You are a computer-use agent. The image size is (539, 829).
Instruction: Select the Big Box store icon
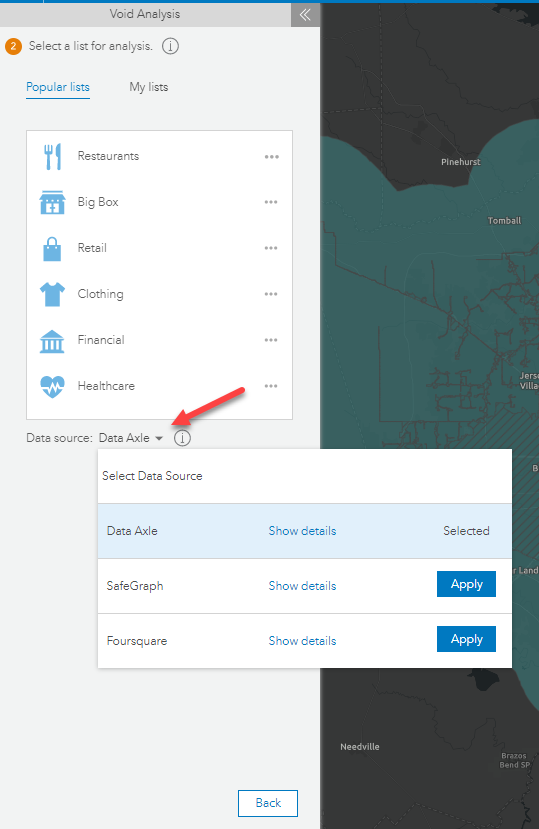(52, 202)
